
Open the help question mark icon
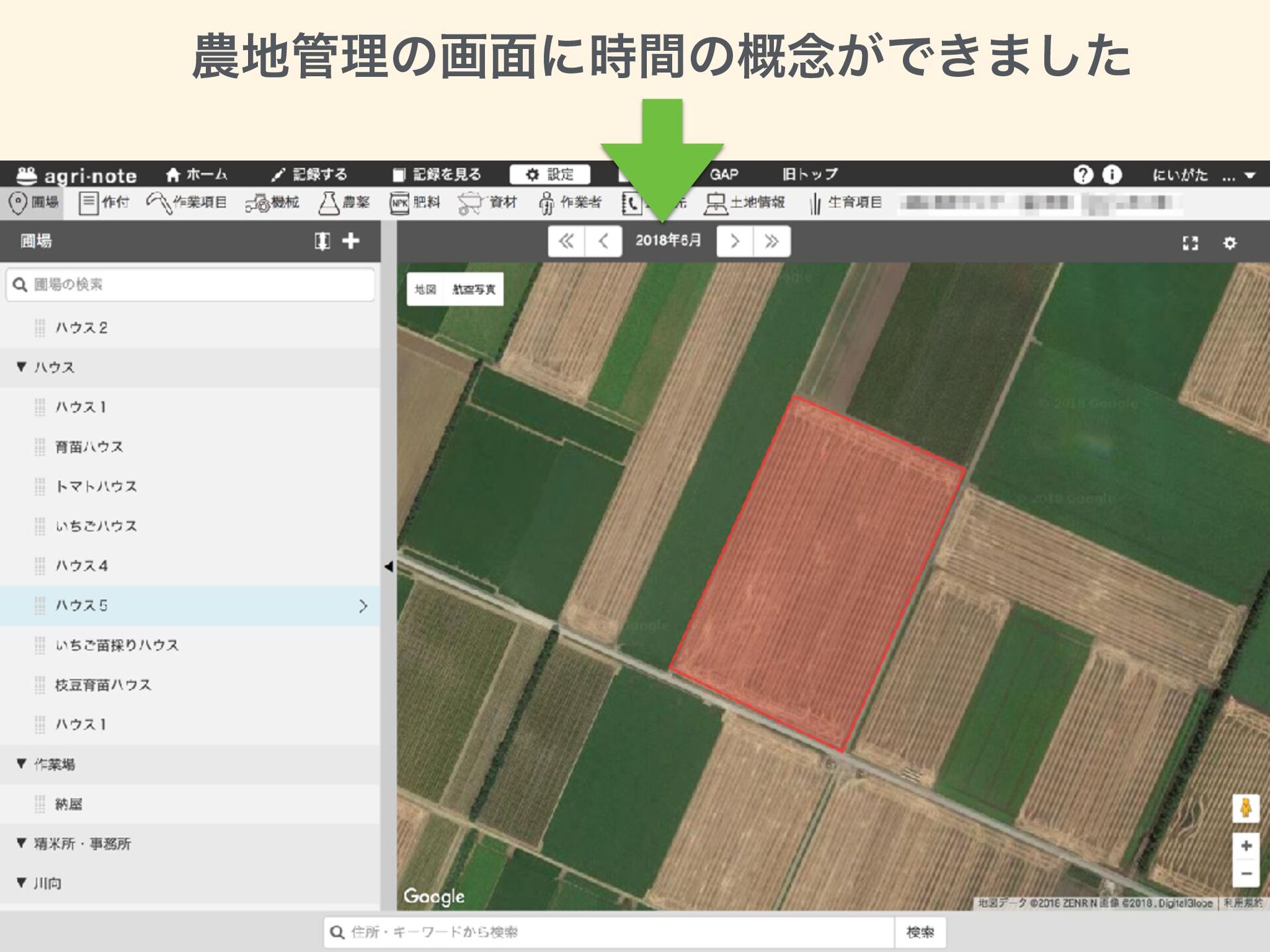tap(1082, 175)
